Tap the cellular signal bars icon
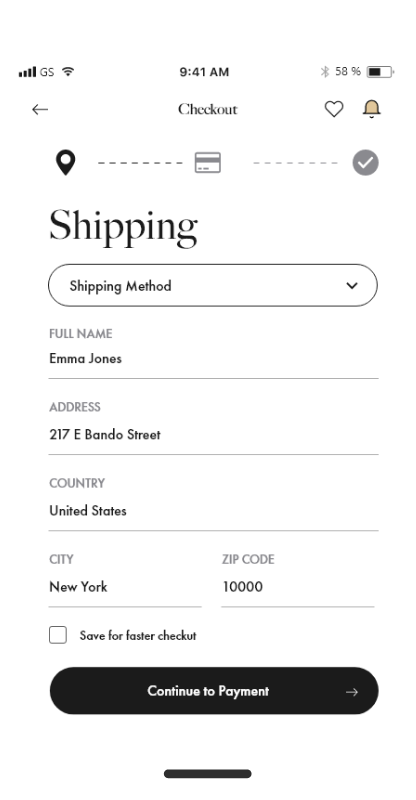Screen dimensions: 416x800 click(x=27, y=72)
